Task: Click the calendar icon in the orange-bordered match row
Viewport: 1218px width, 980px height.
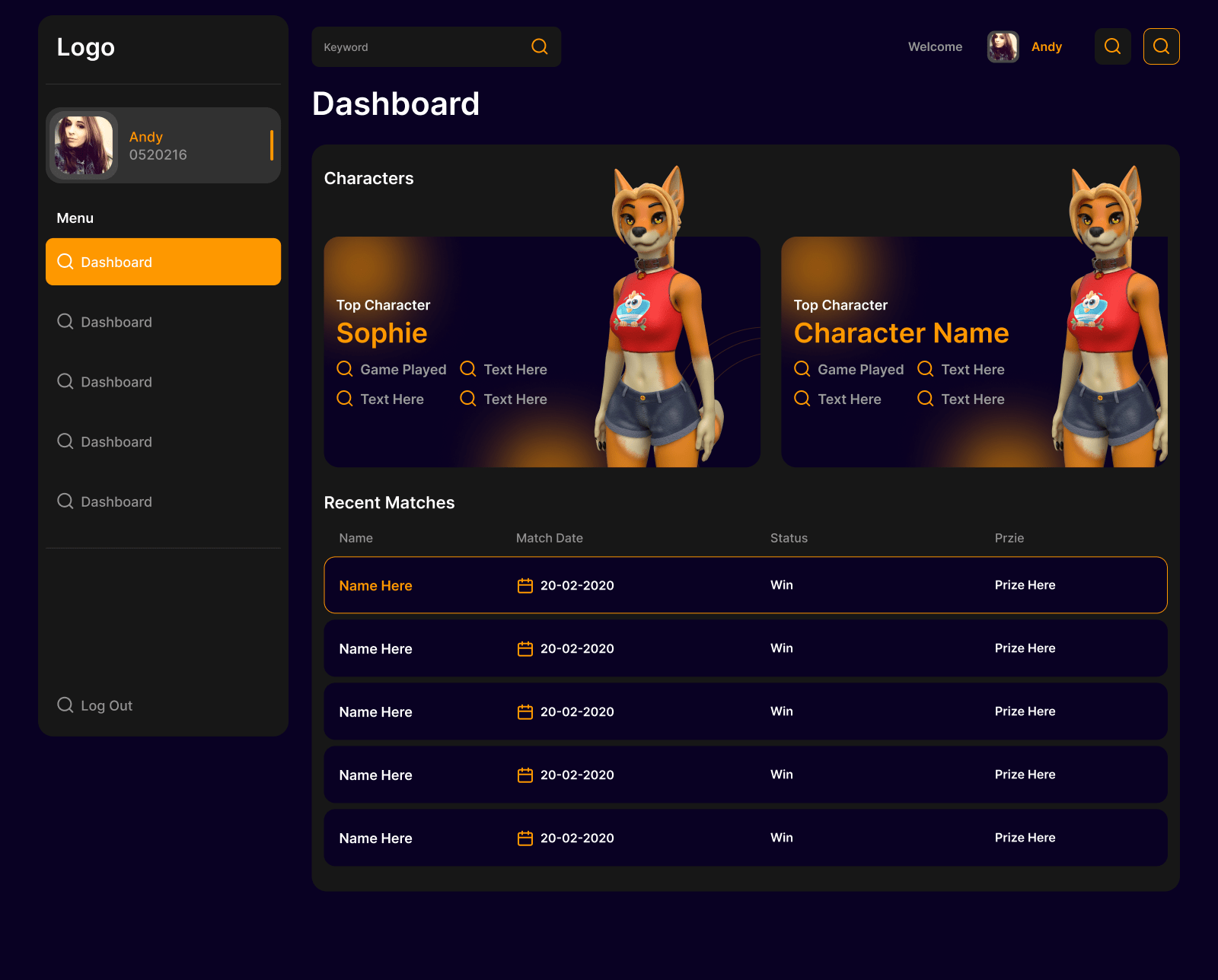Action: (525, 585)
